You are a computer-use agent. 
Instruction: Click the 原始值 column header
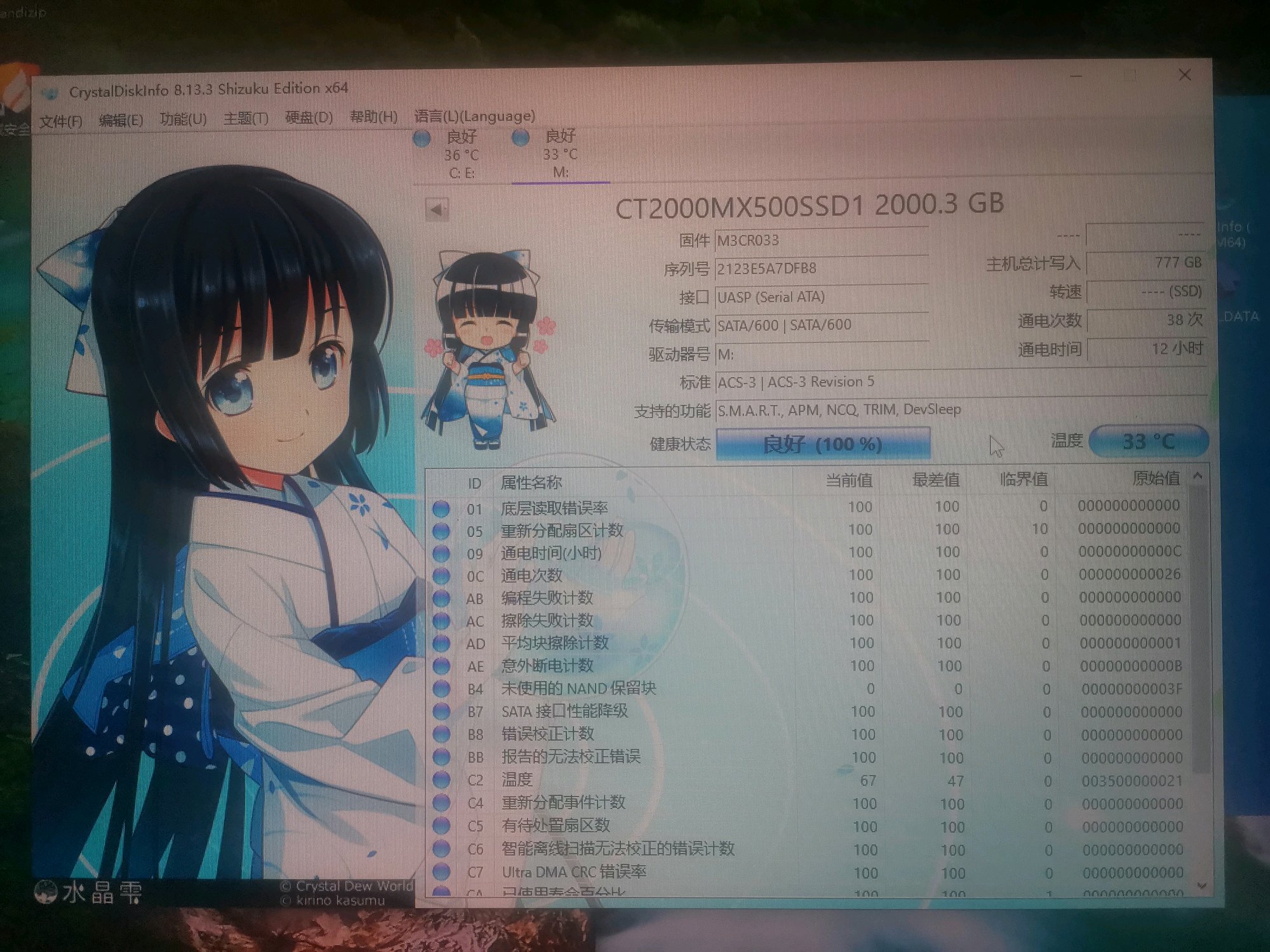click(x=1156, y=479)
